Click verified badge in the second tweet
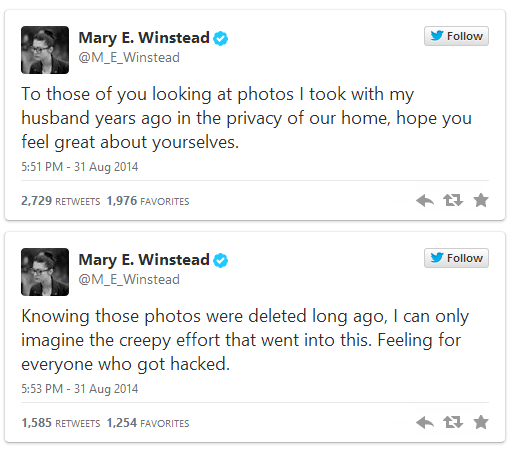This screenshot has height=450, width=514. tap(220, 260)
